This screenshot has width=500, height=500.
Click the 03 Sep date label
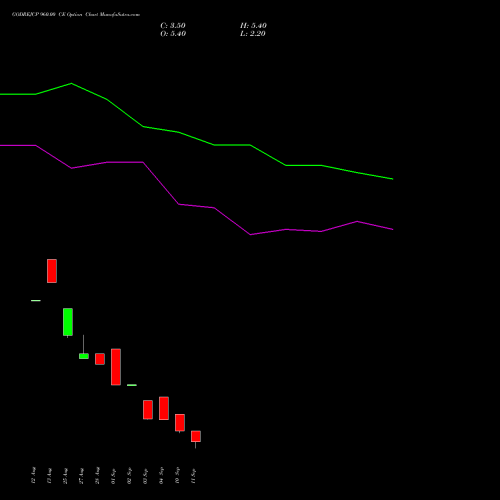tap(145, 476)
